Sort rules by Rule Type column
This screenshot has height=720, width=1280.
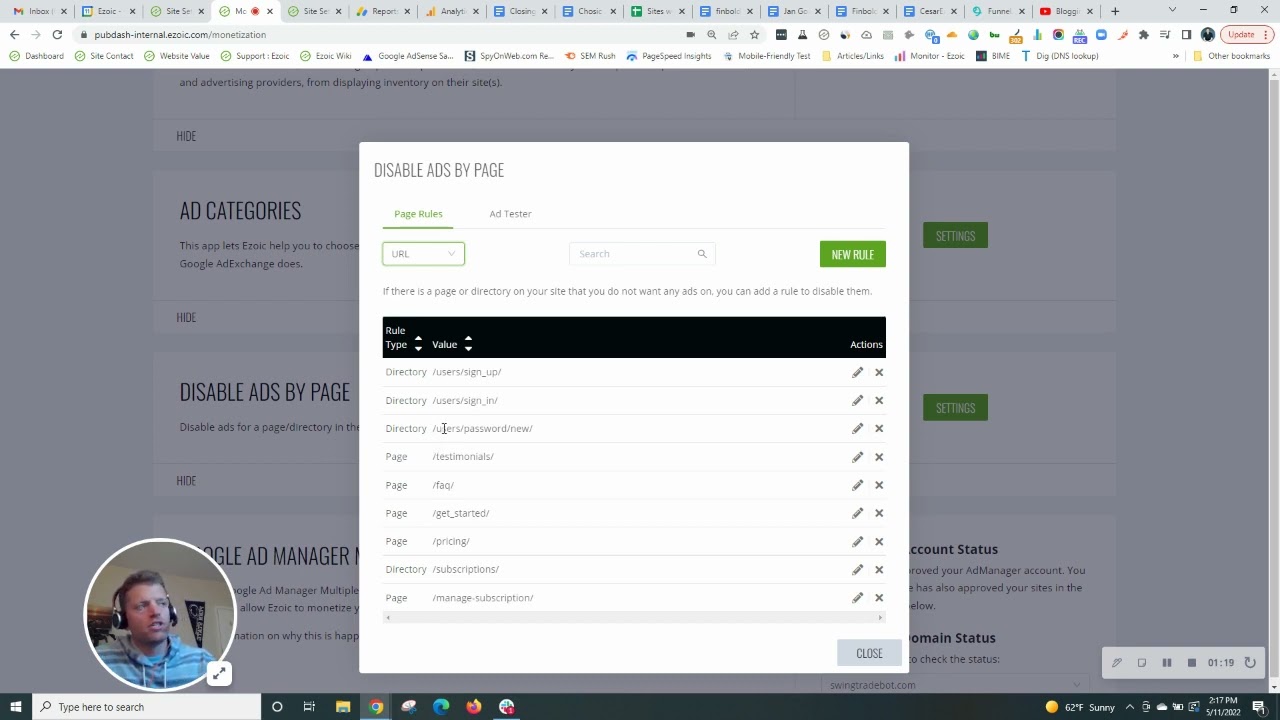point(418,344)
